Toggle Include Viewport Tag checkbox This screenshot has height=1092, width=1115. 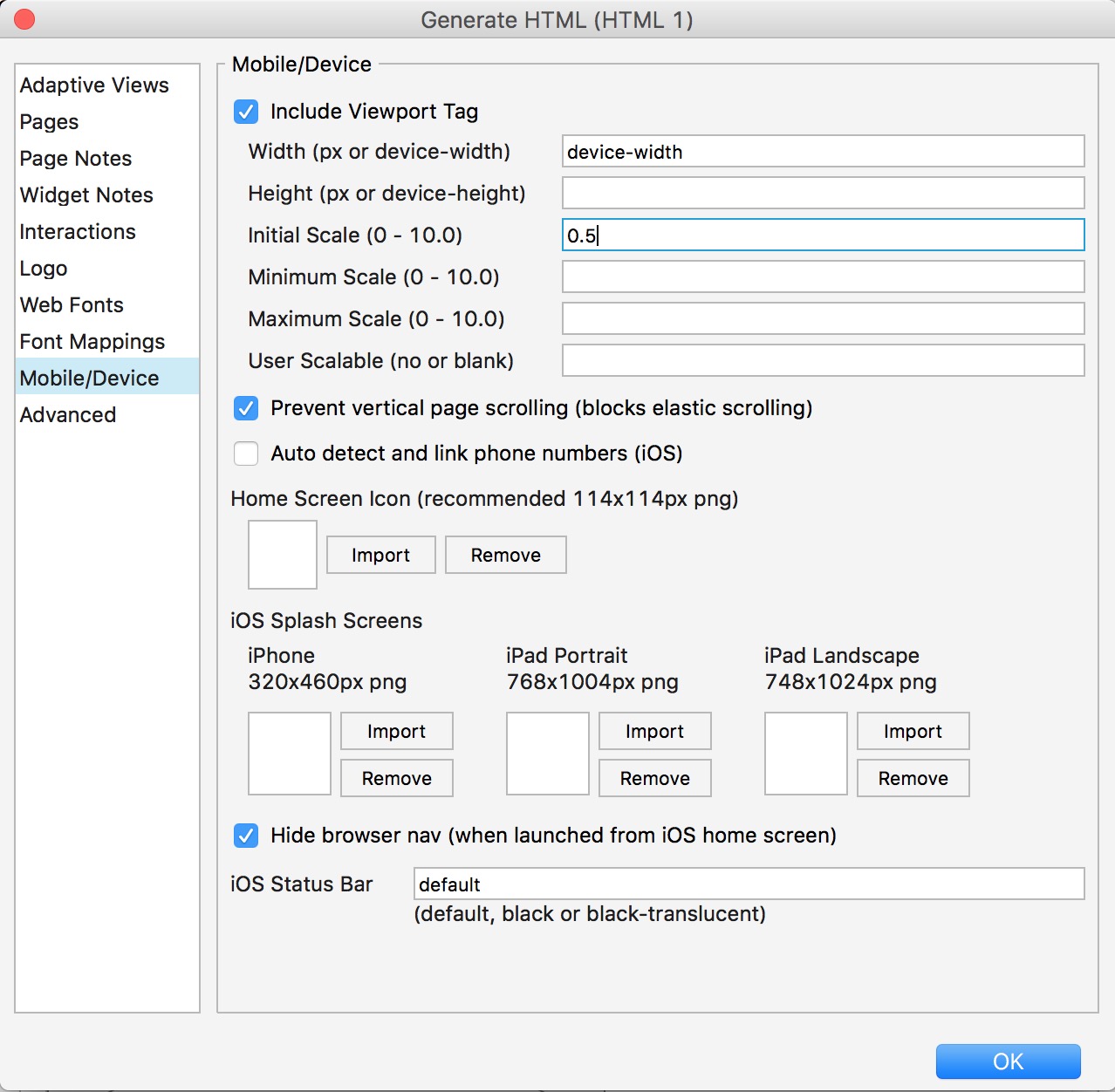[x=246, y=112]
